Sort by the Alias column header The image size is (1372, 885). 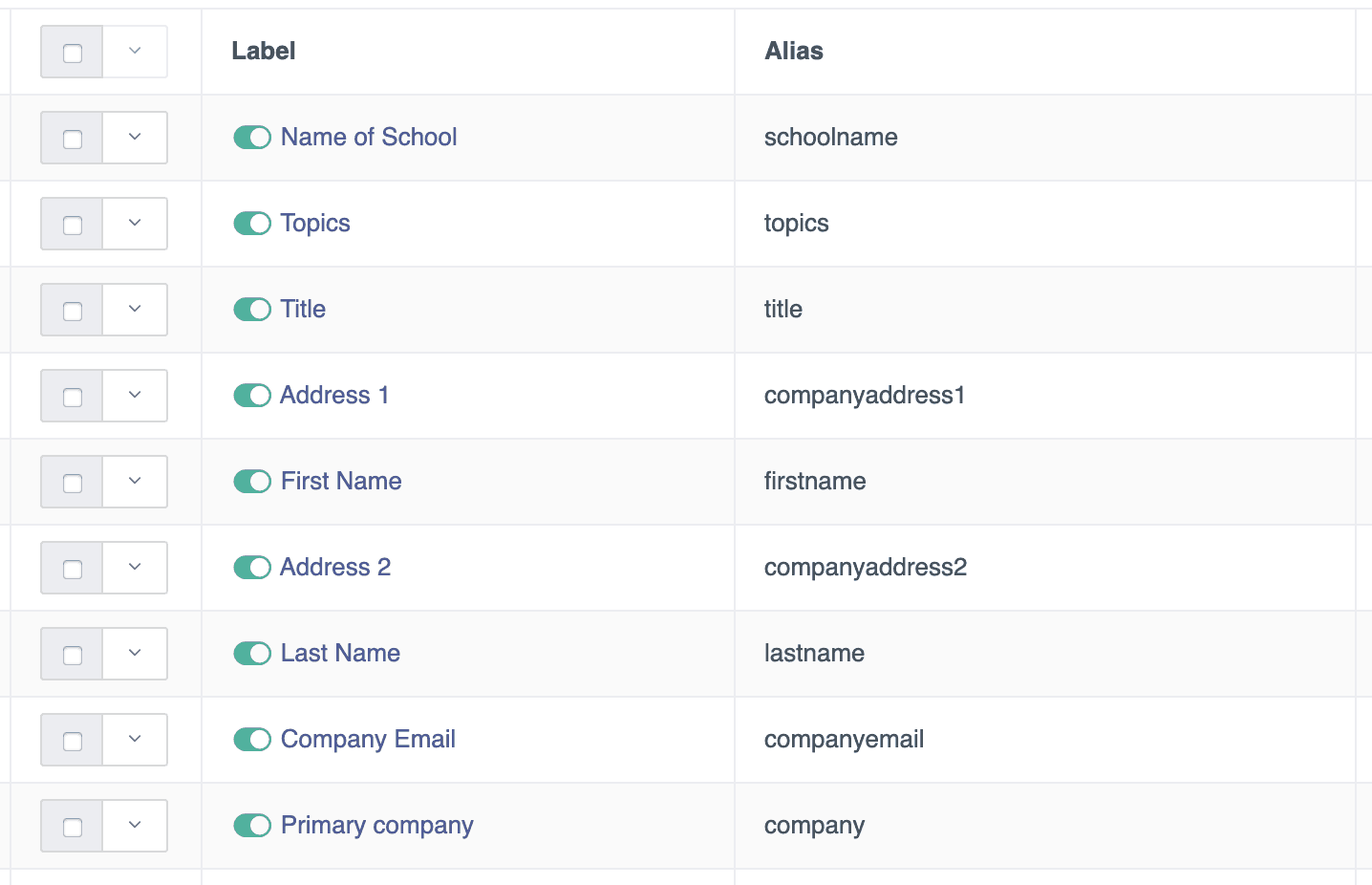pos(794,52)
